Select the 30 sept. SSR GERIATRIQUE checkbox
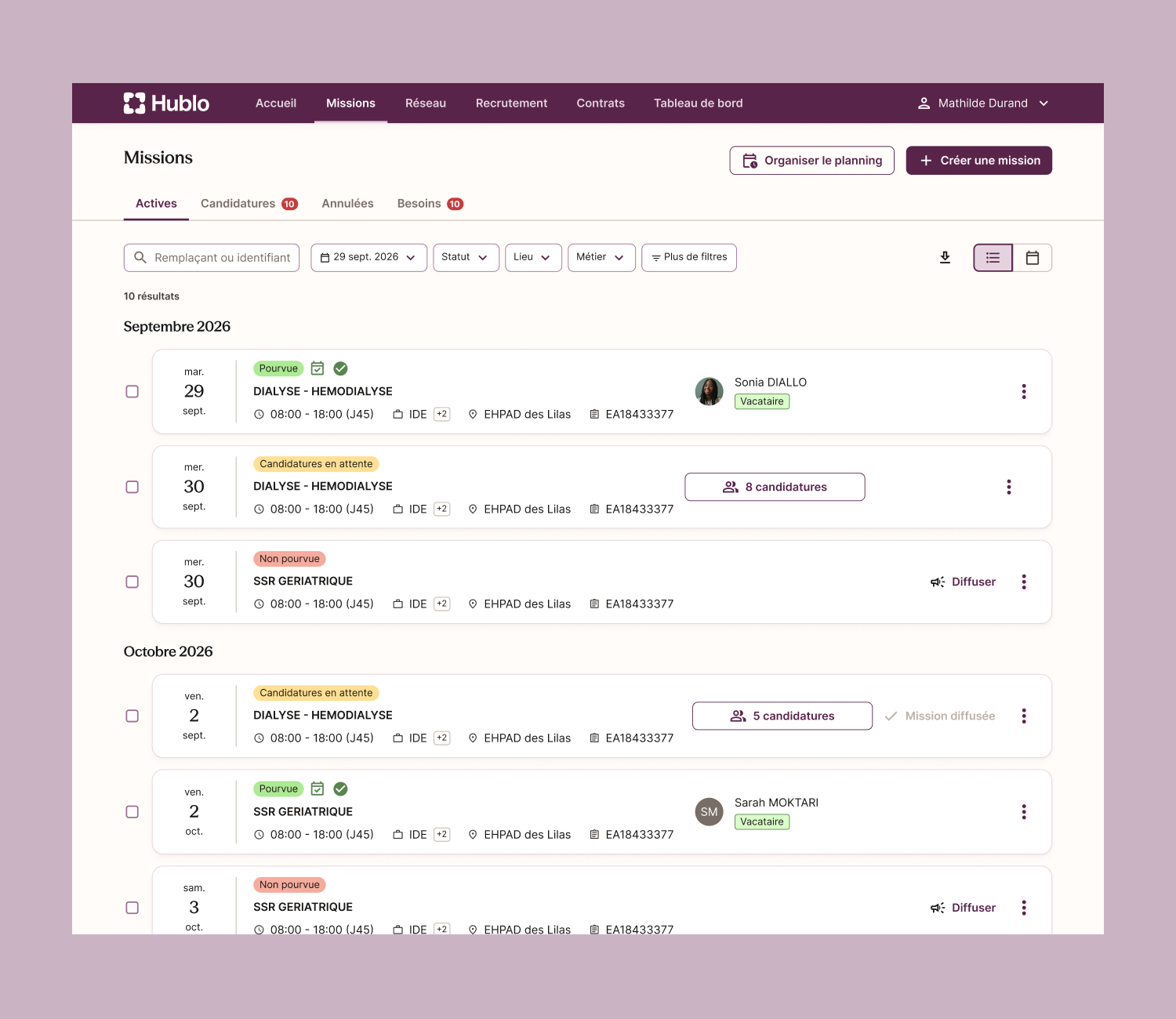Viewport: 1176px width, 1019px height. (x=132, y=582)
